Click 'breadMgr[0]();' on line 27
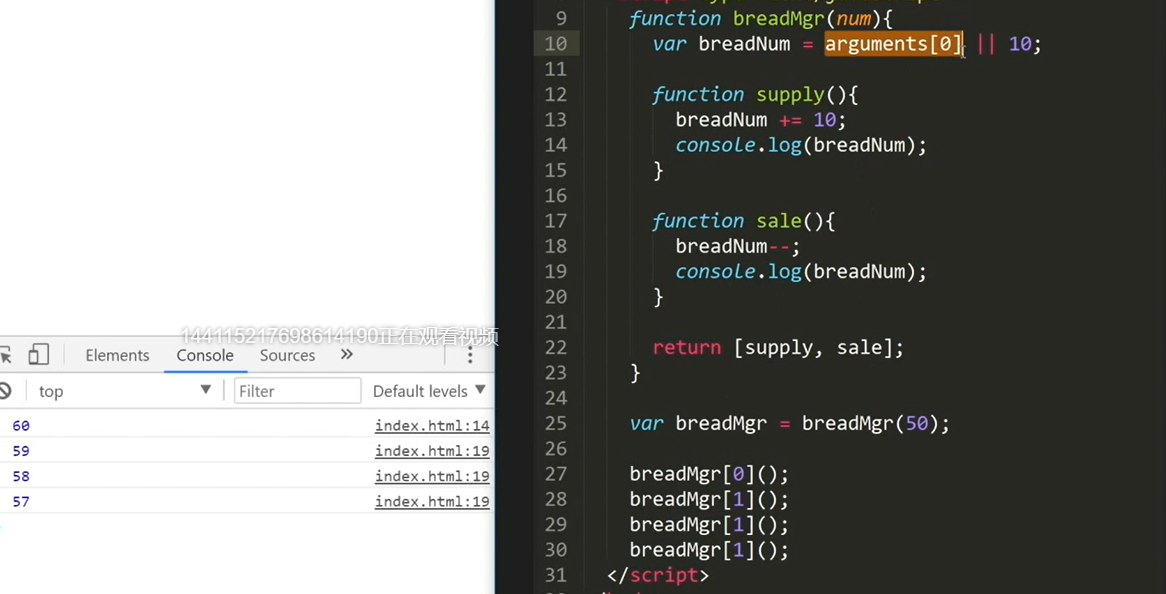This screenshot has width=1166, height=594. [x=709, y=474]
